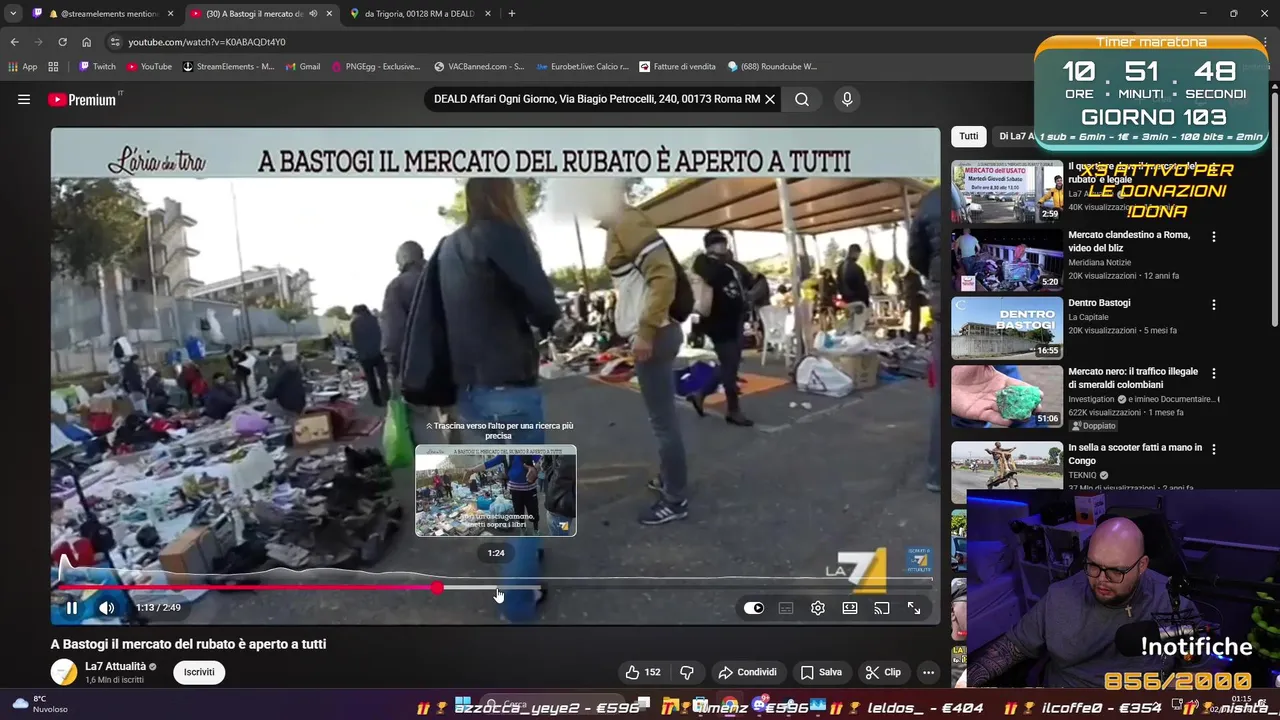Dislike the video with thumbs down
1280x720 pixels.
[687, 672]
